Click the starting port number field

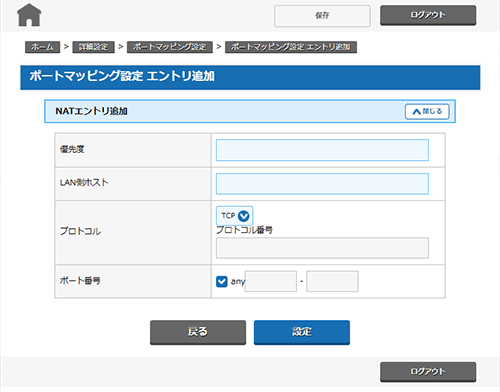pos(271,281)
